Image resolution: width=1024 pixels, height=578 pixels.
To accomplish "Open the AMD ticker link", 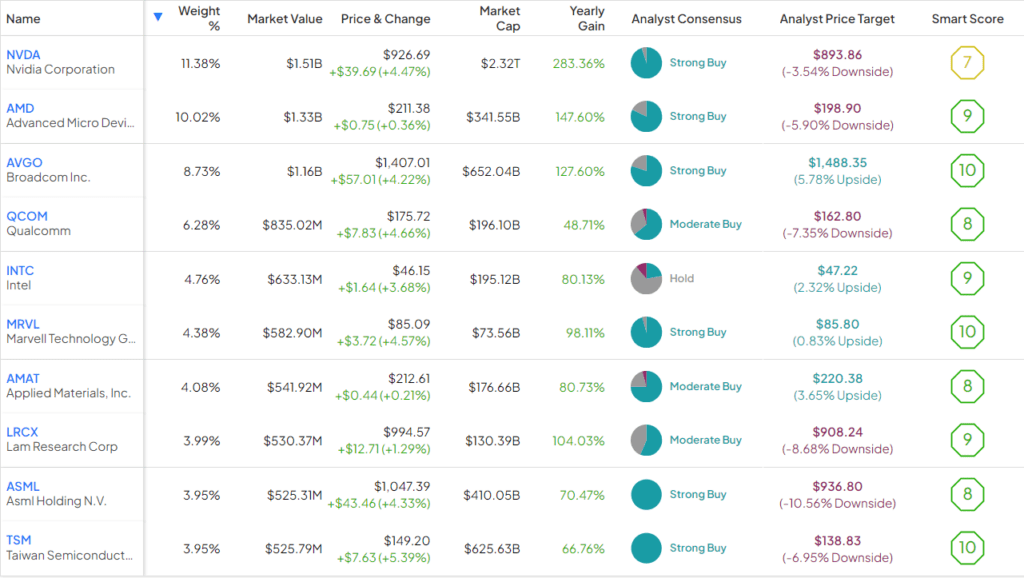I will pos(21,109).
